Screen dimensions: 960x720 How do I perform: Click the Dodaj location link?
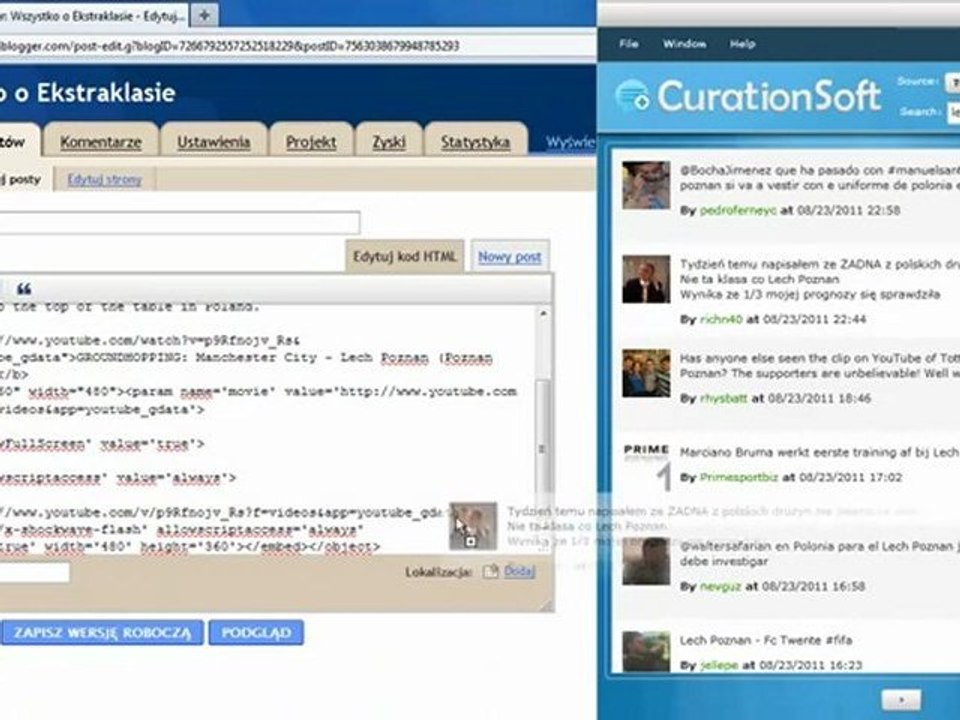(519, 571)
